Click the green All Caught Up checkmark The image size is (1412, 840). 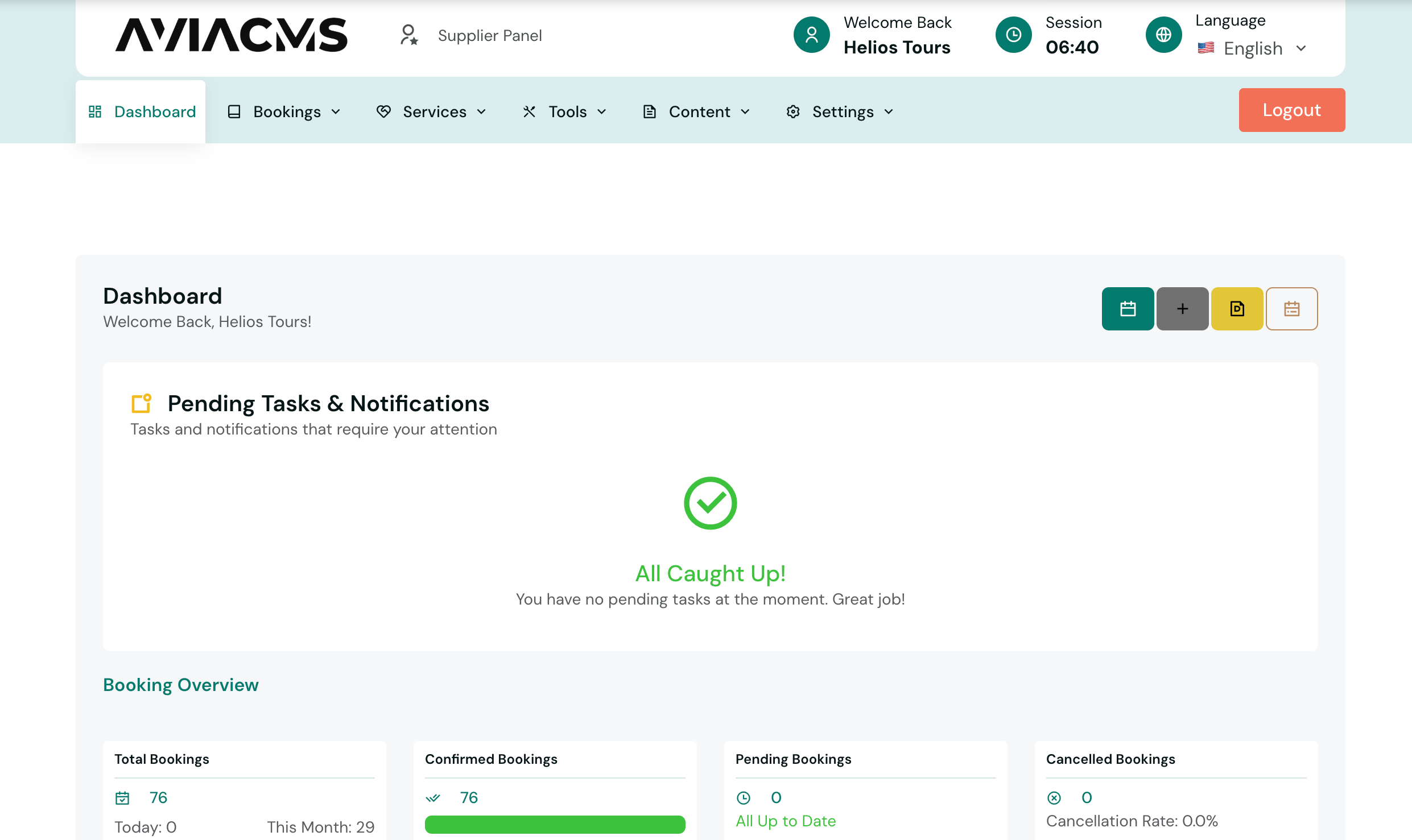(710, 503)
